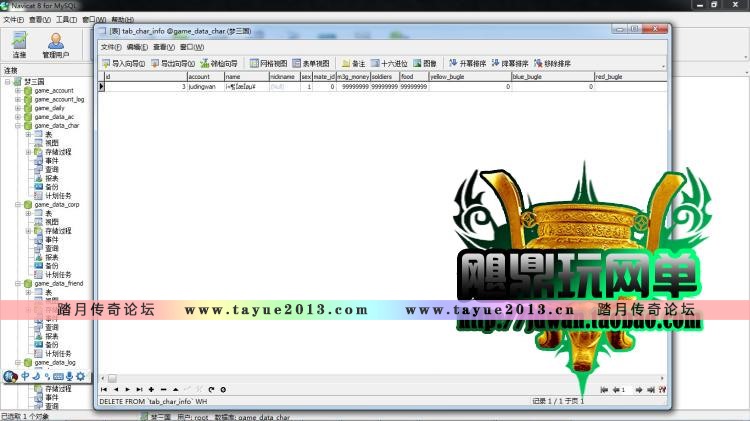This screenshot has height=421, width=750.
Task: Go to previous record in navigator
Action: tap(116, 389)
